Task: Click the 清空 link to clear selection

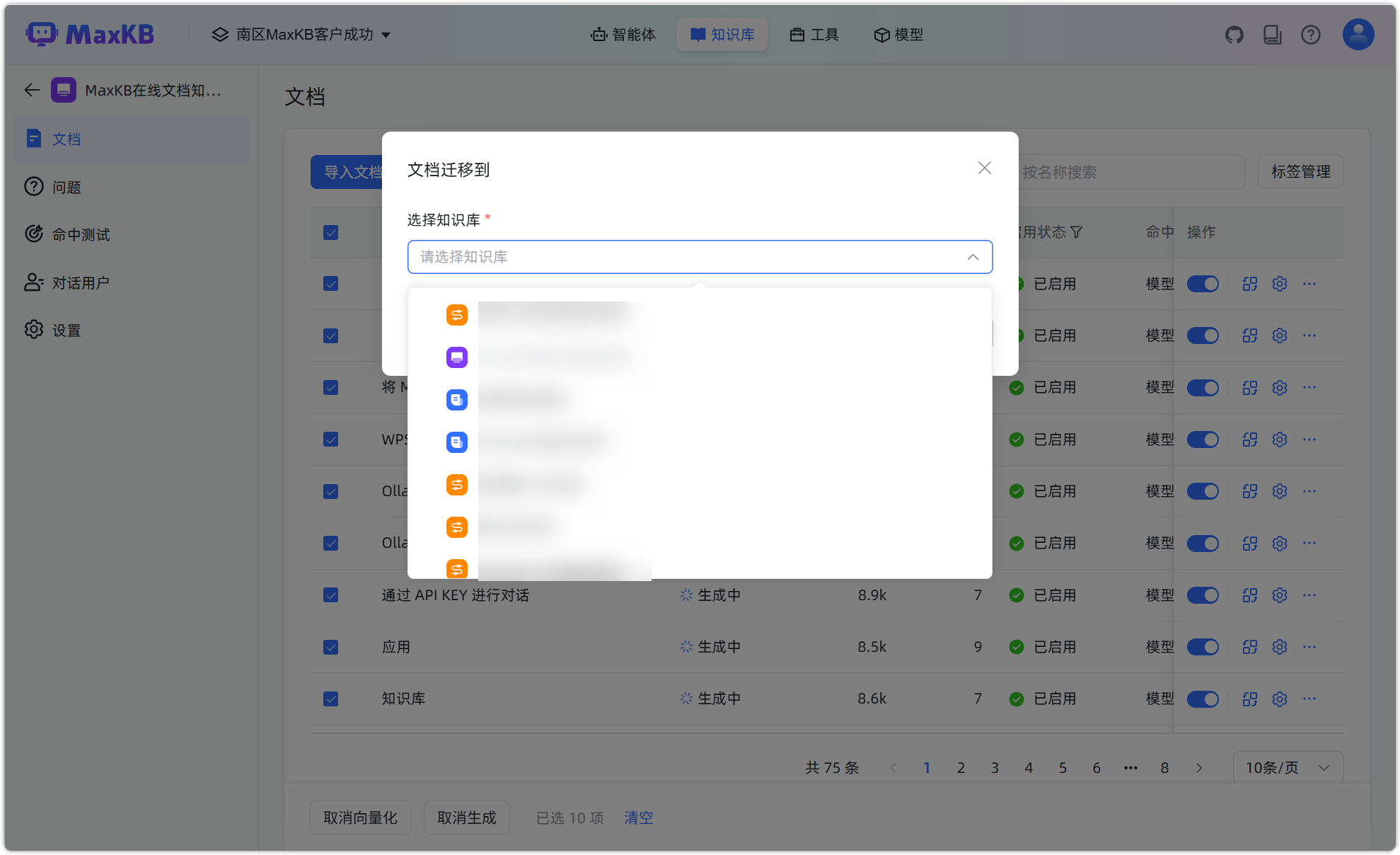Action: click(x=637, y=817)
